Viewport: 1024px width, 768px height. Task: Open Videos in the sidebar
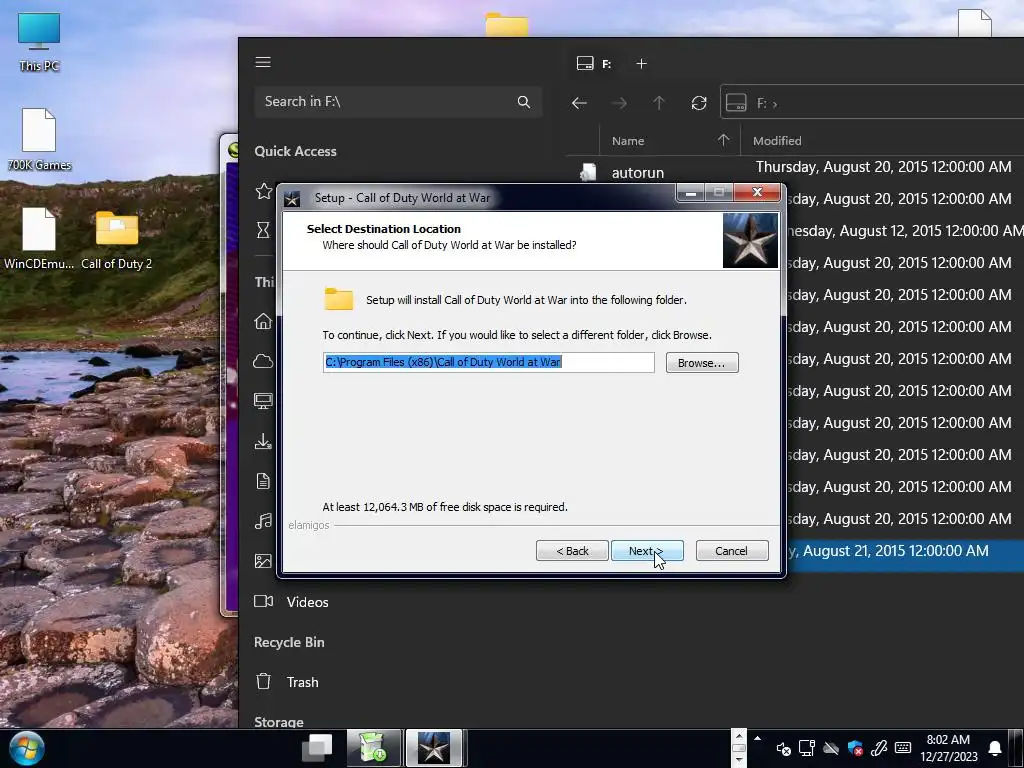[x=291, y=601]
